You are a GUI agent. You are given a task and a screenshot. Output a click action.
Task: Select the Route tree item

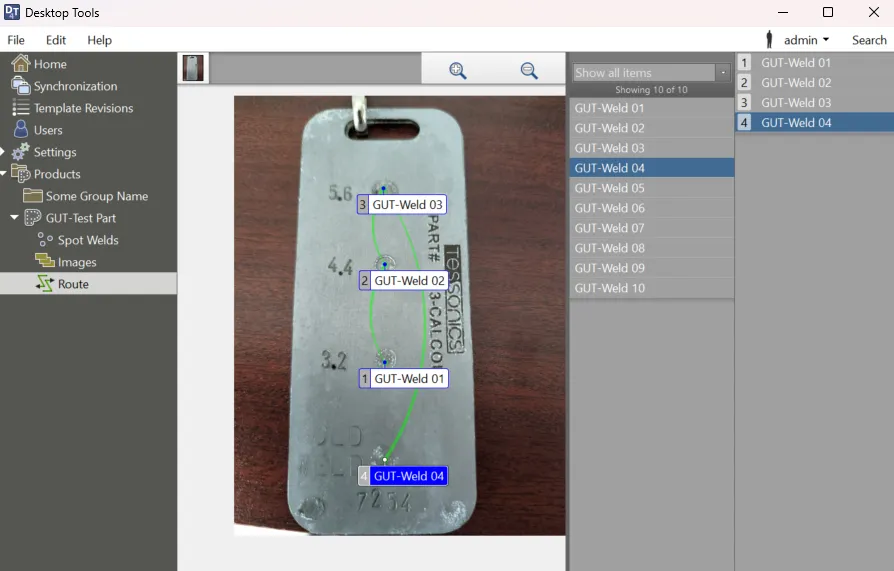88,284
